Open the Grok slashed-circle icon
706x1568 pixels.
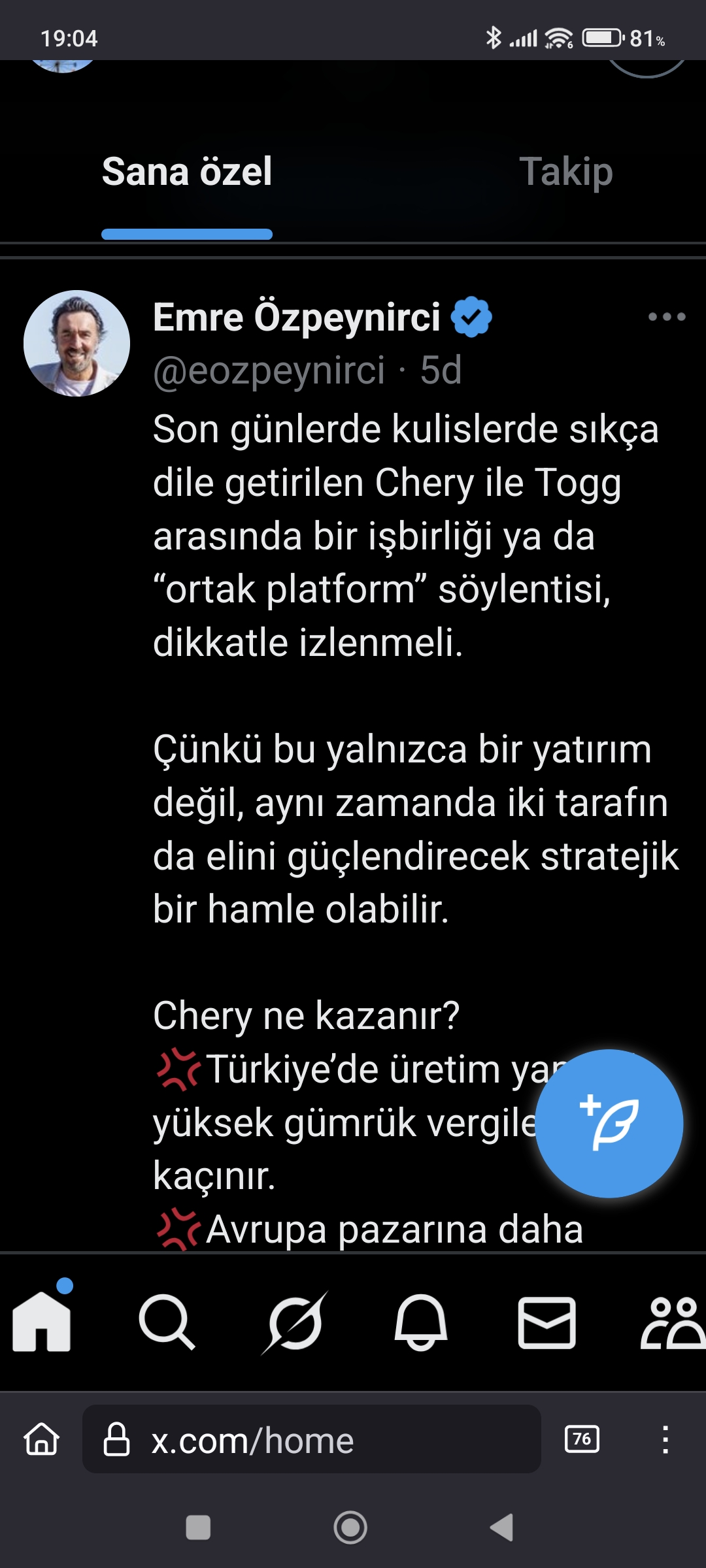(x=295, y=1322)
